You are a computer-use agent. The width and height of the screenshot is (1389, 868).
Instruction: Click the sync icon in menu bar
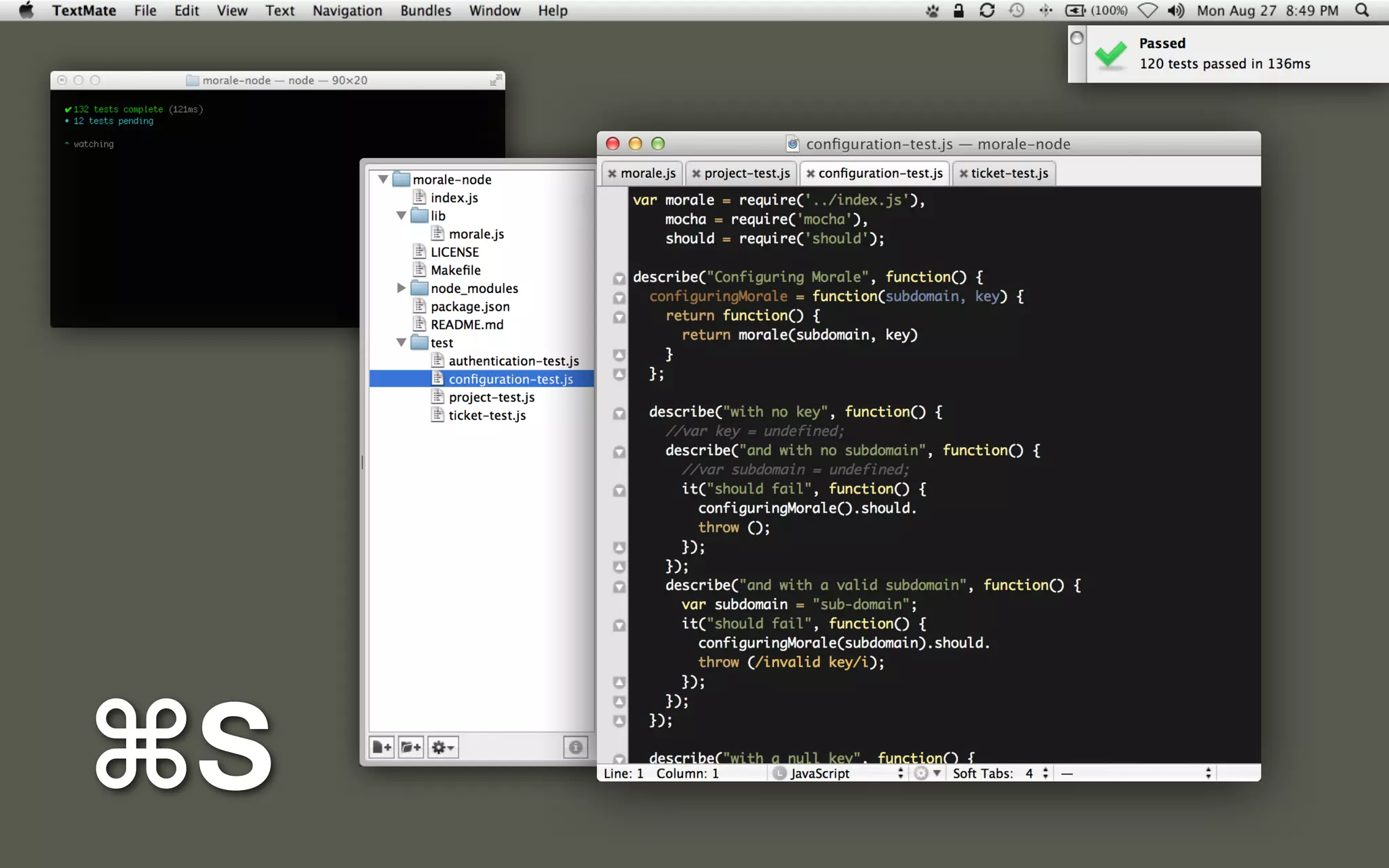coord(987,10)
